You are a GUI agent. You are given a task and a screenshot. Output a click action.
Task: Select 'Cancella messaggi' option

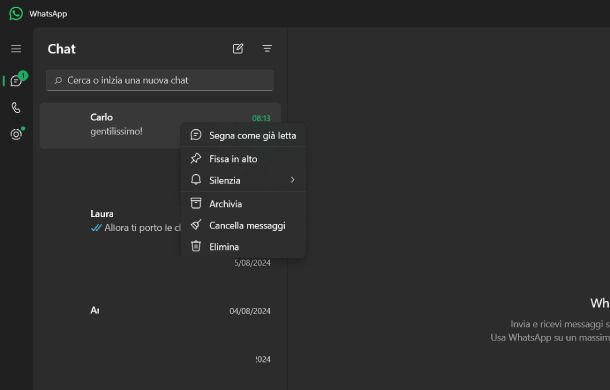click(243, 225)
